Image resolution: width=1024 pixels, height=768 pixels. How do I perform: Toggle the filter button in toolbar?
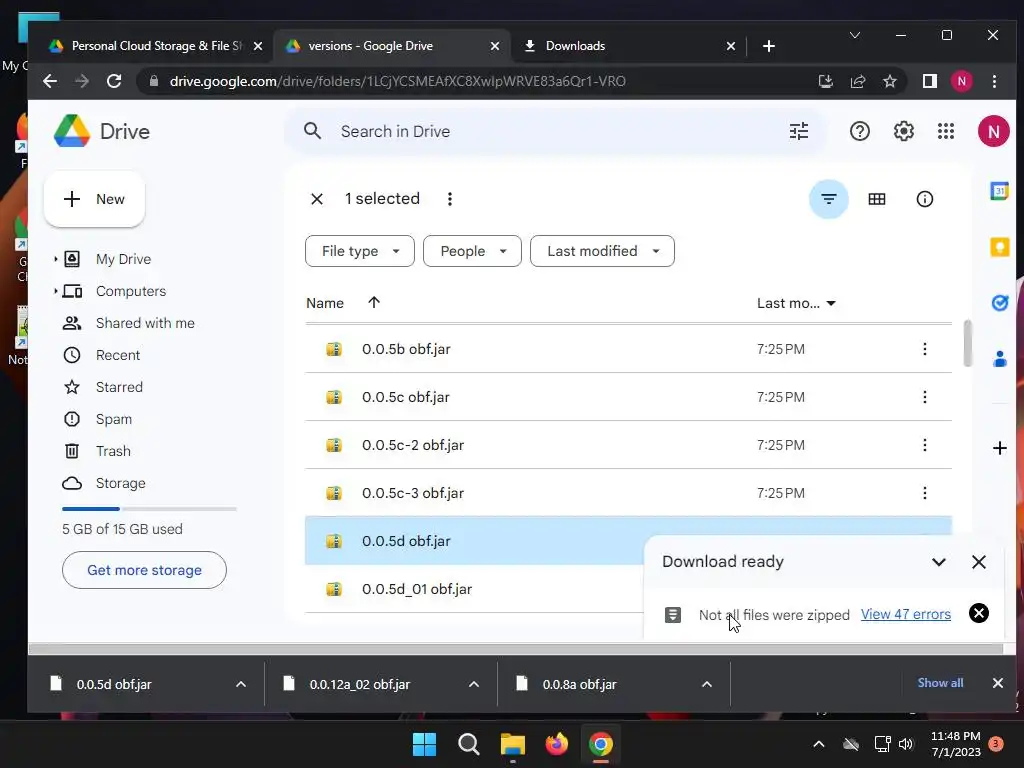[829, 199]
